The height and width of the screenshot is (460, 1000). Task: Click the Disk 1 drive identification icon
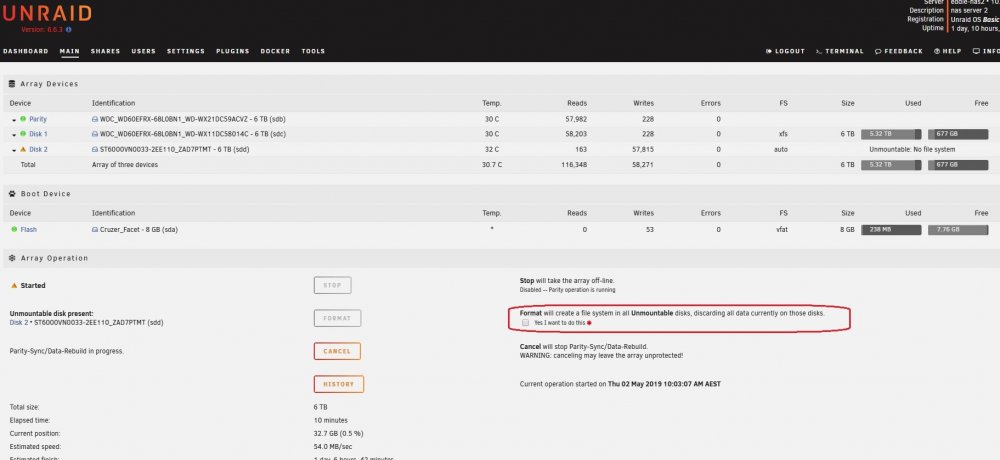tap(95, 135)
